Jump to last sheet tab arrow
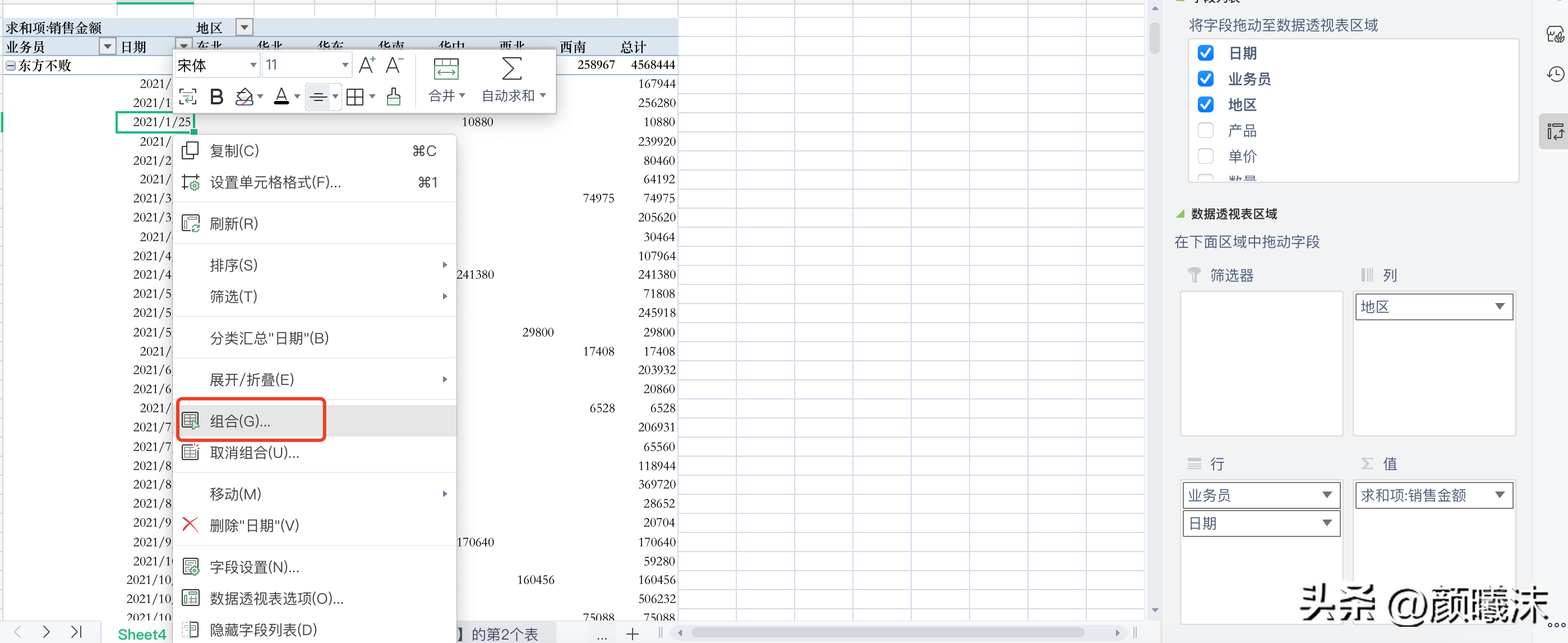1568x643 pixels. (76, 632)
